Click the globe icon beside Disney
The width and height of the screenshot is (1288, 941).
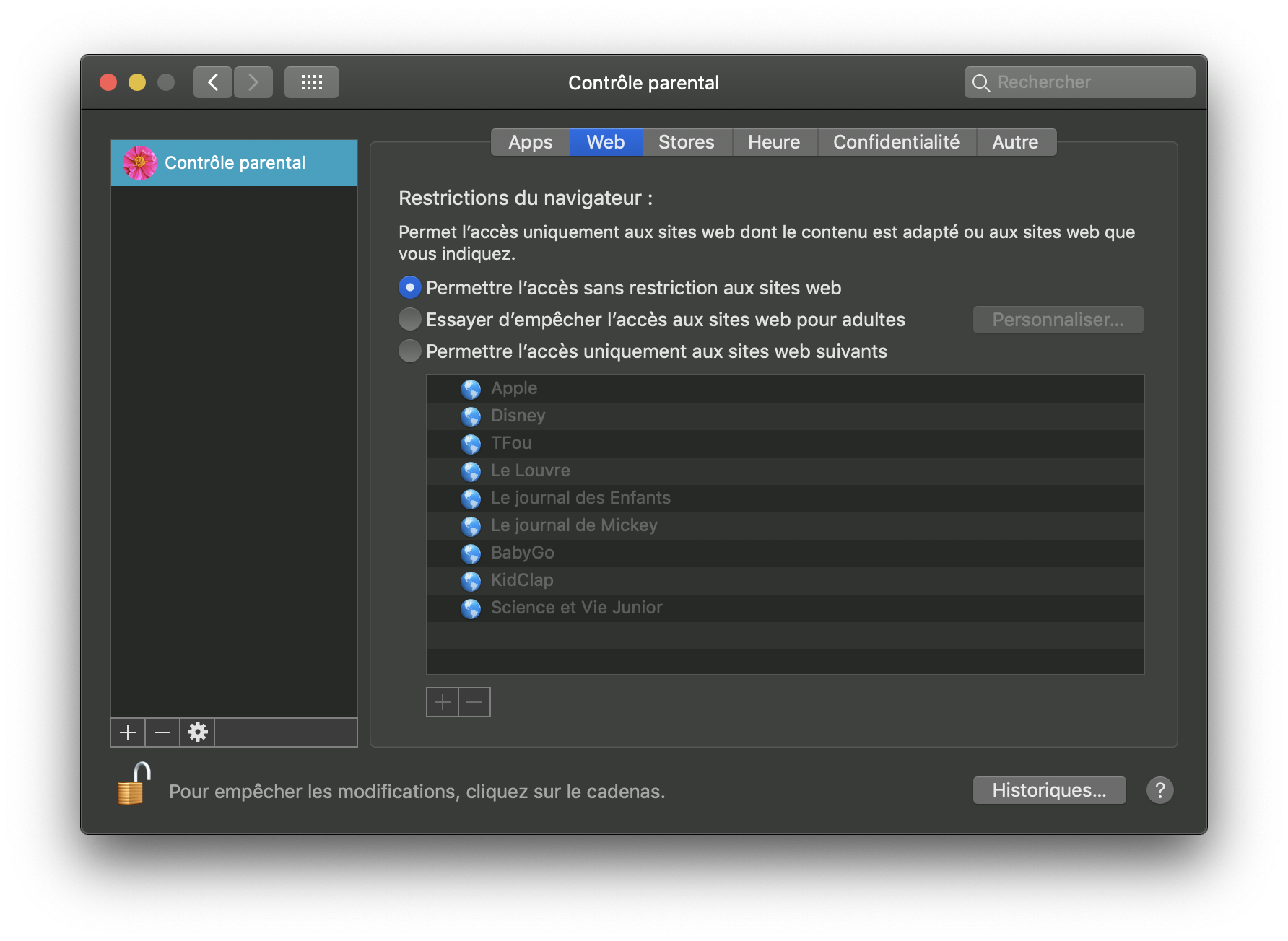pyautogui.click(x=471, y=416)
